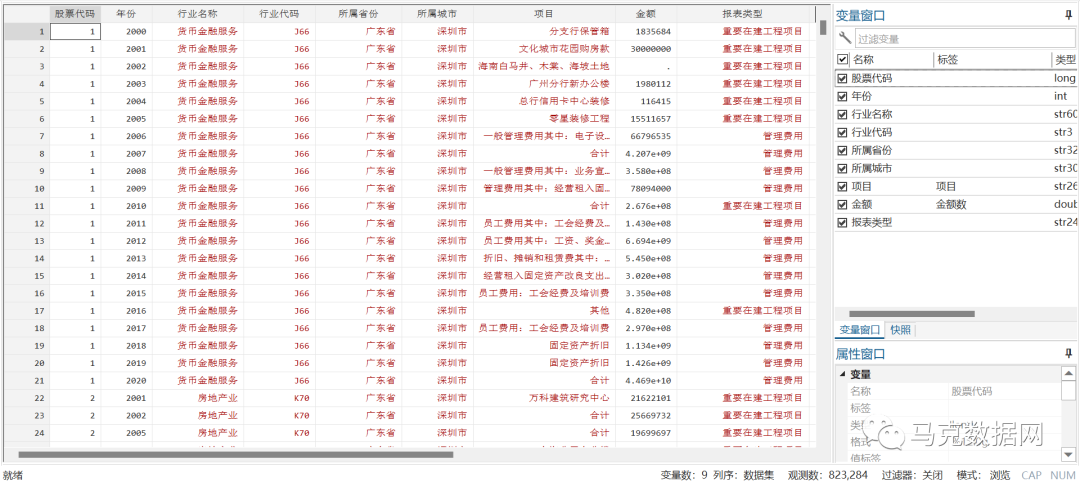Uncheck the 股票代码 variable checkbox
Screen dimensions: 1080x482
pos(842,78)
